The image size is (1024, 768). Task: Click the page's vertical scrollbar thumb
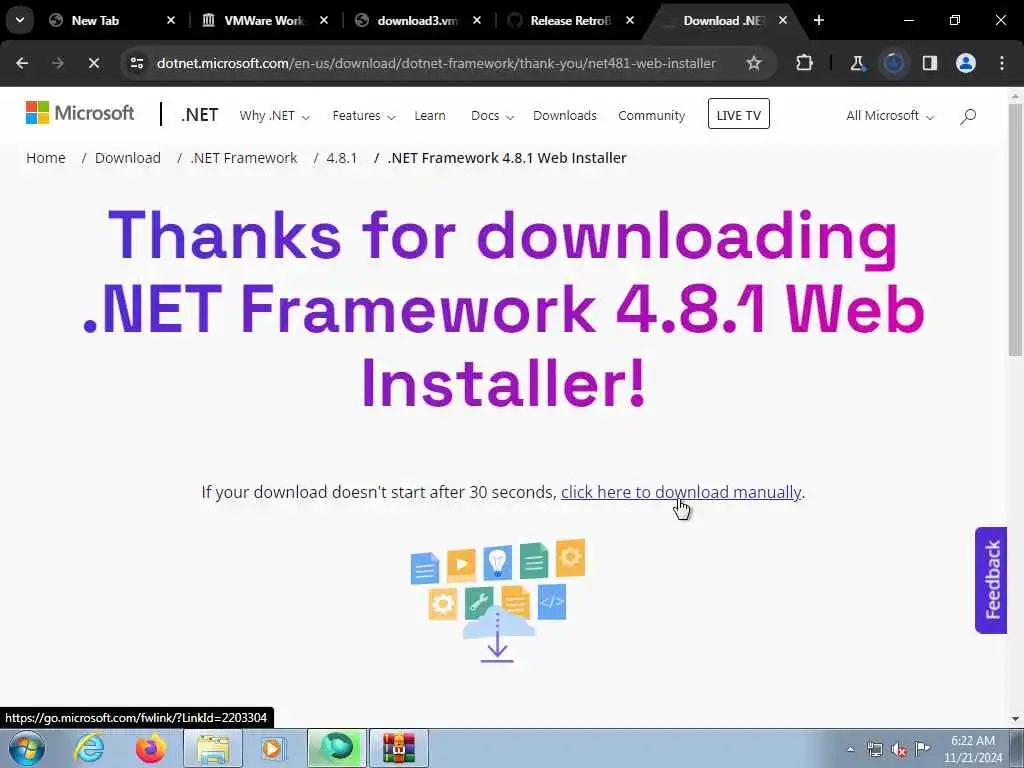coord(1015,229)
